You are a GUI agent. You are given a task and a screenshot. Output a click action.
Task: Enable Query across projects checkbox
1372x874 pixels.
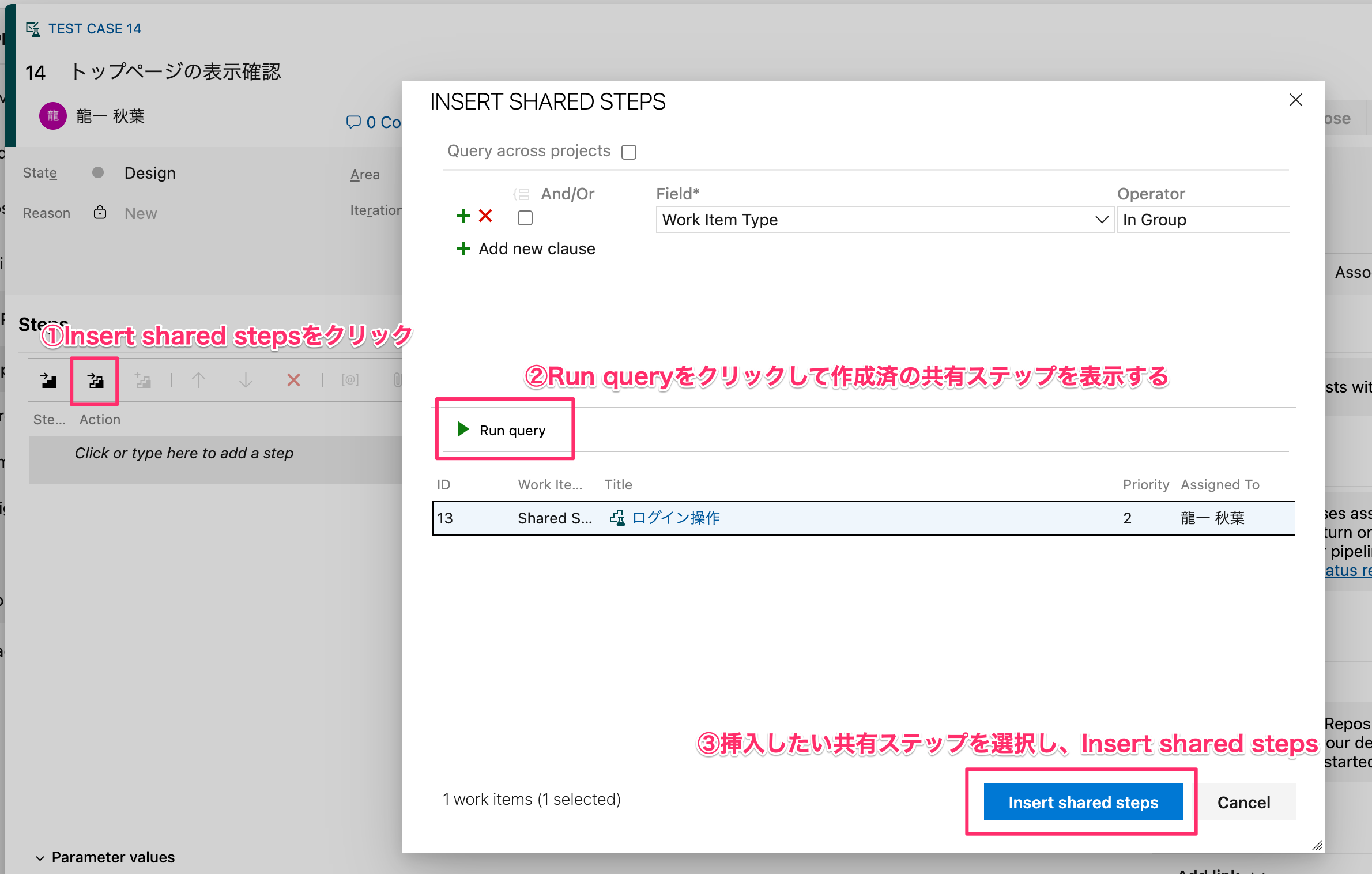coord(629,152)
